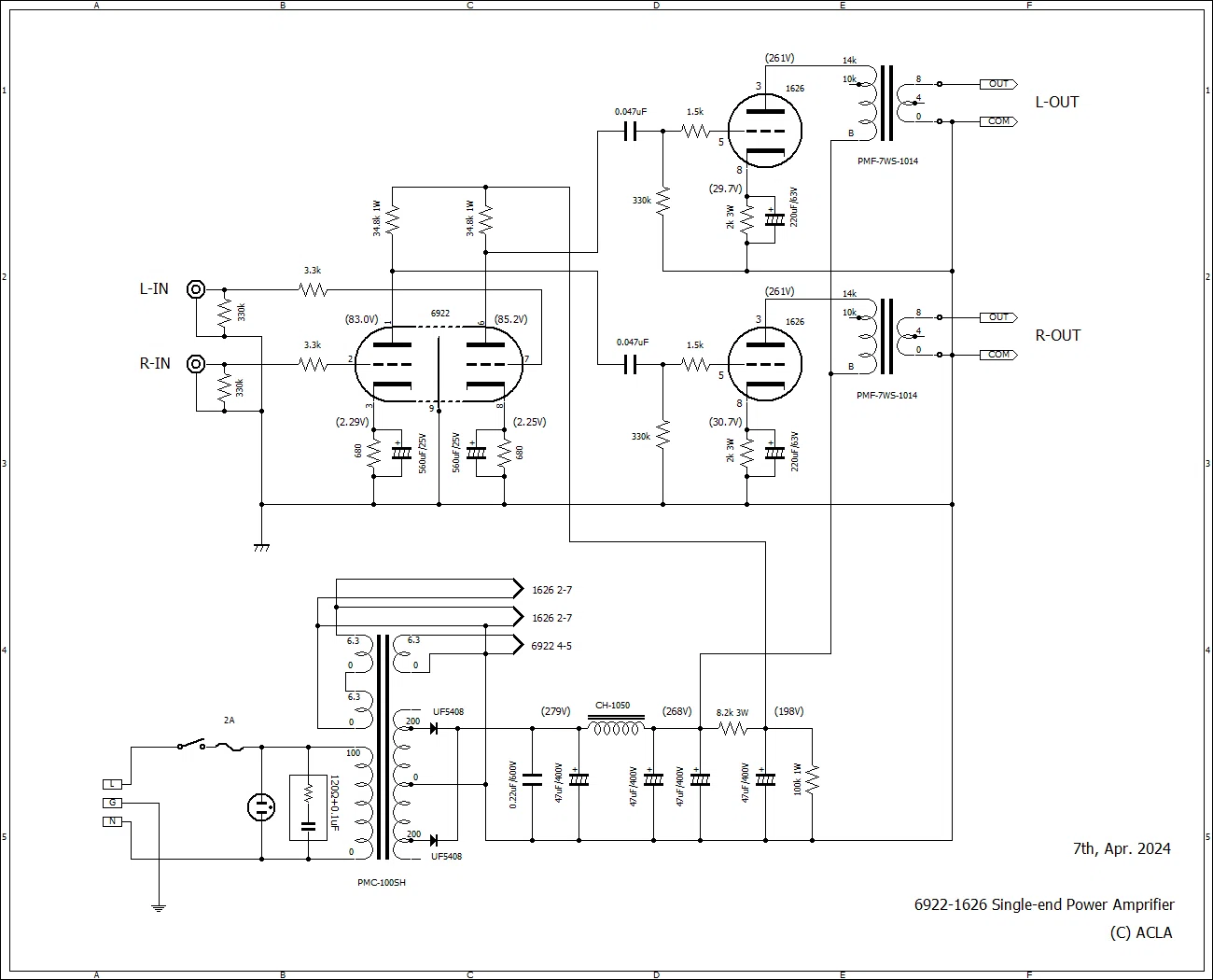Click the (2.25V) cathode voltage label
The image size is (1213, 980).
(530, 422)
